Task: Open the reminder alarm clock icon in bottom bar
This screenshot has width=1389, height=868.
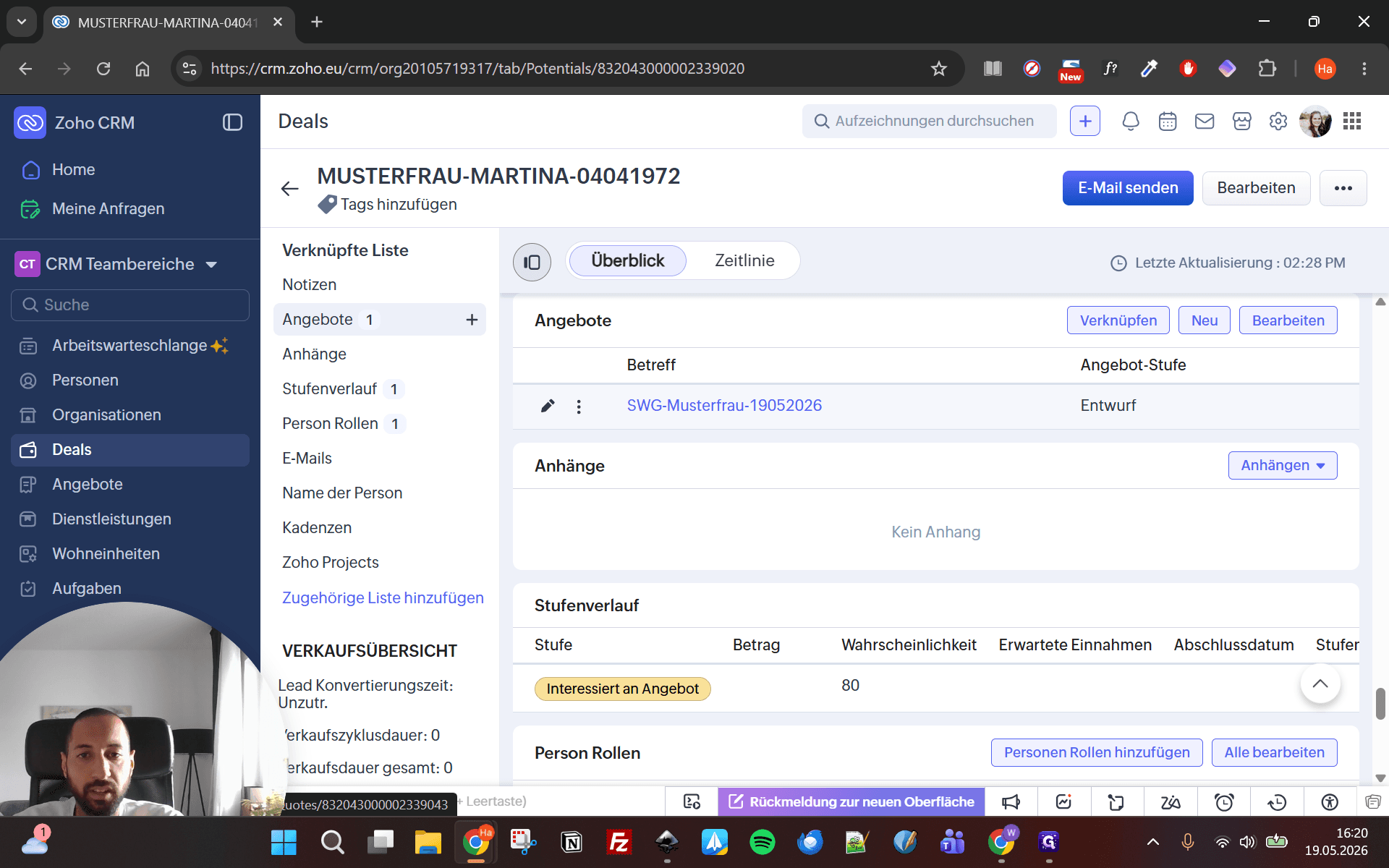Action: [x=1224, y=801]
